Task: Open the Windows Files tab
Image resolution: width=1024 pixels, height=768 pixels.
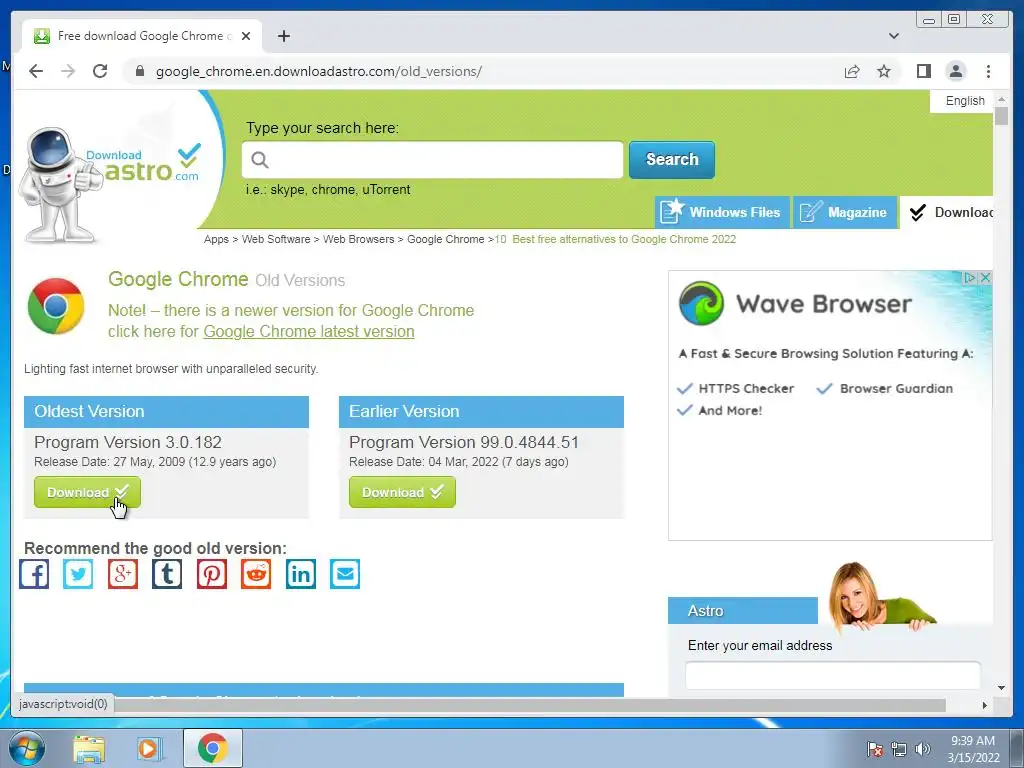Action: pos(722,212)
